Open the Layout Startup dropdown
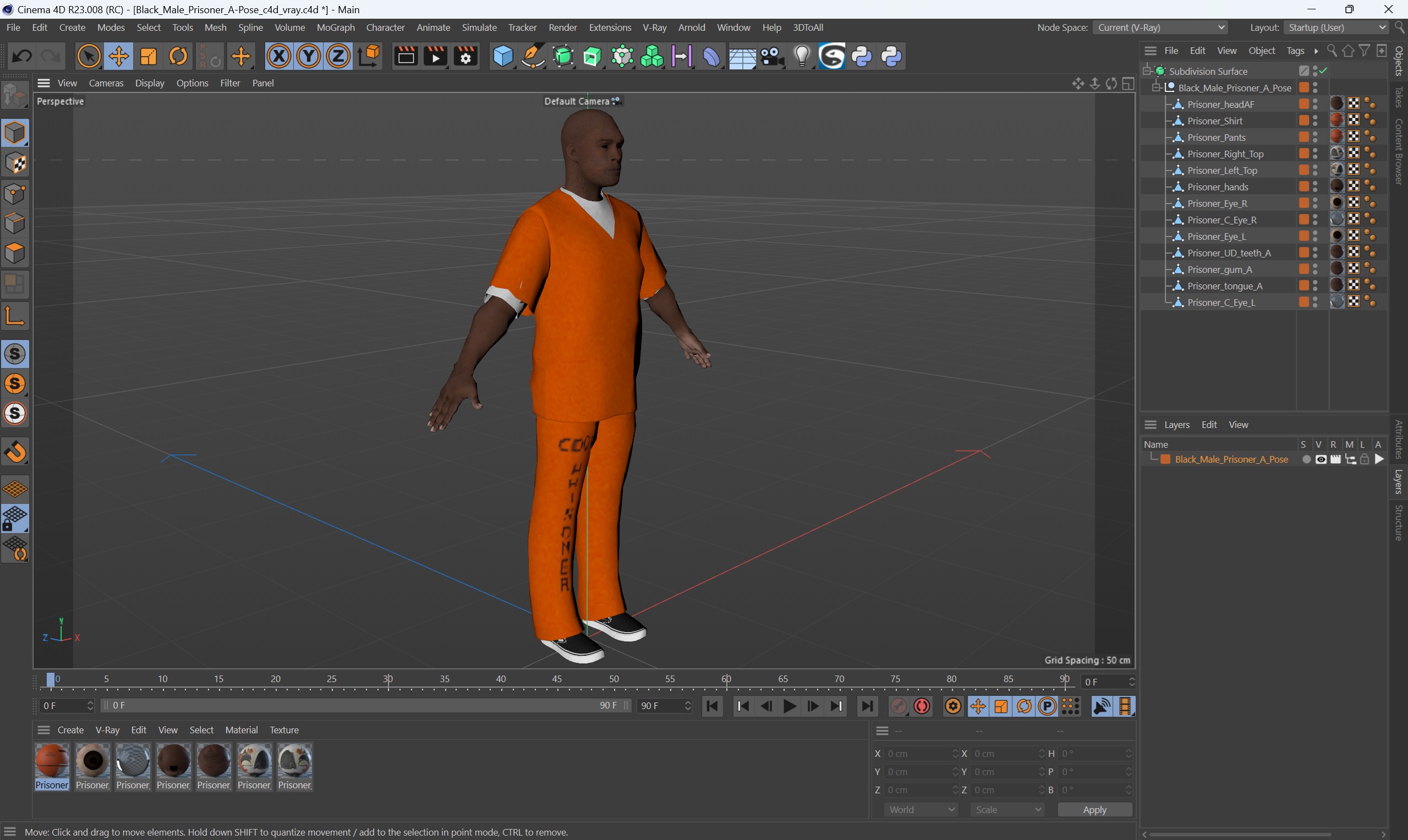The width and height of the screenshot is (1408, 840). click(x=1336, y=27)
